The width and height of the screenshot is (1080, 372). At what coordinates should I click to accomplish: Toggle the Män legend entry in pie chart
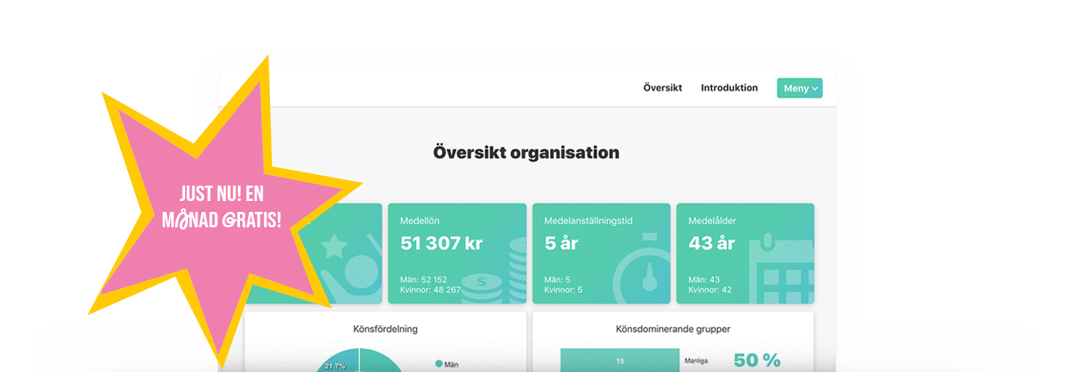tap(447, 364)
